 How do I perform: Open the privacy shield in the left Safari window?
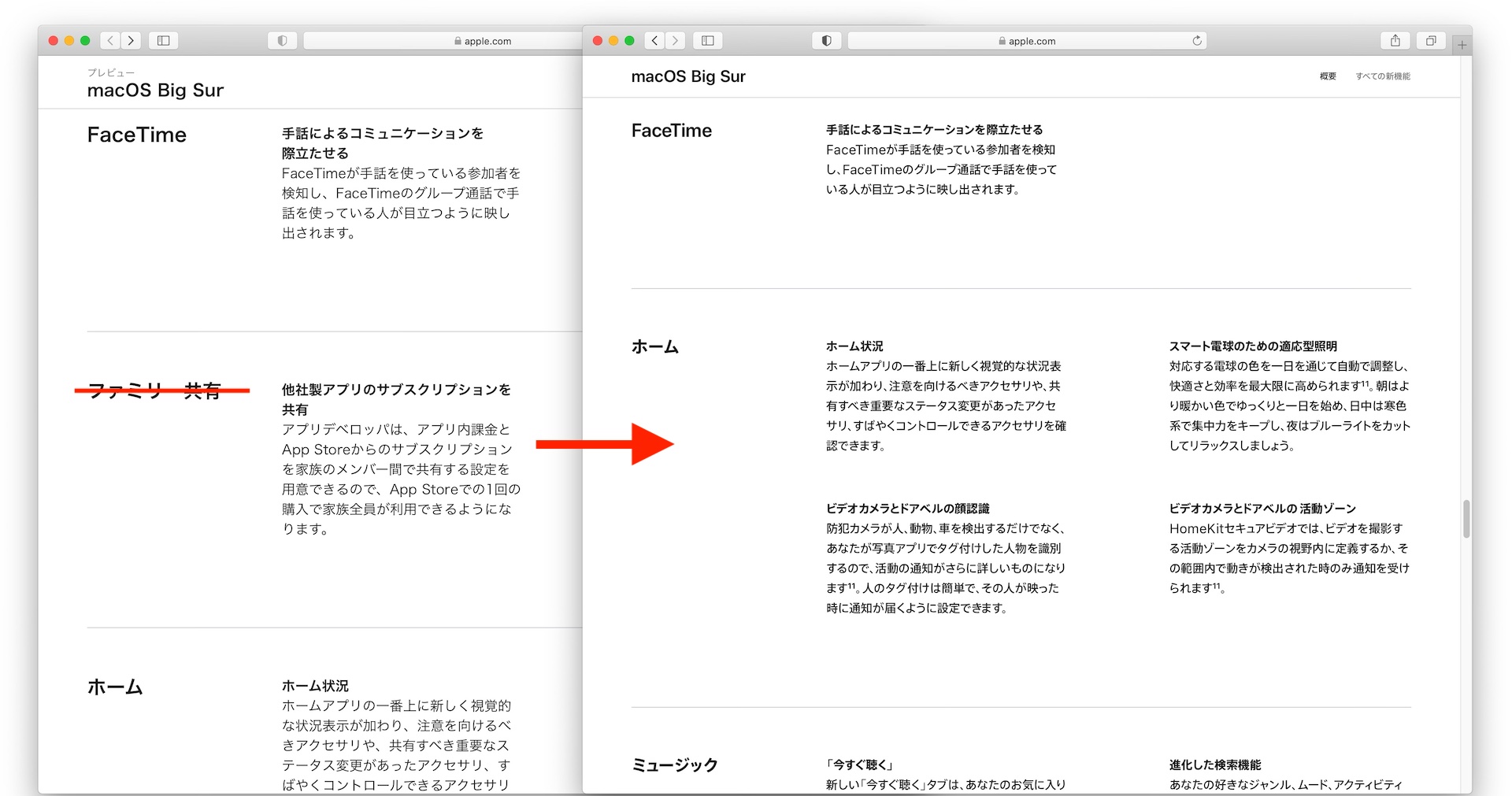283,41
